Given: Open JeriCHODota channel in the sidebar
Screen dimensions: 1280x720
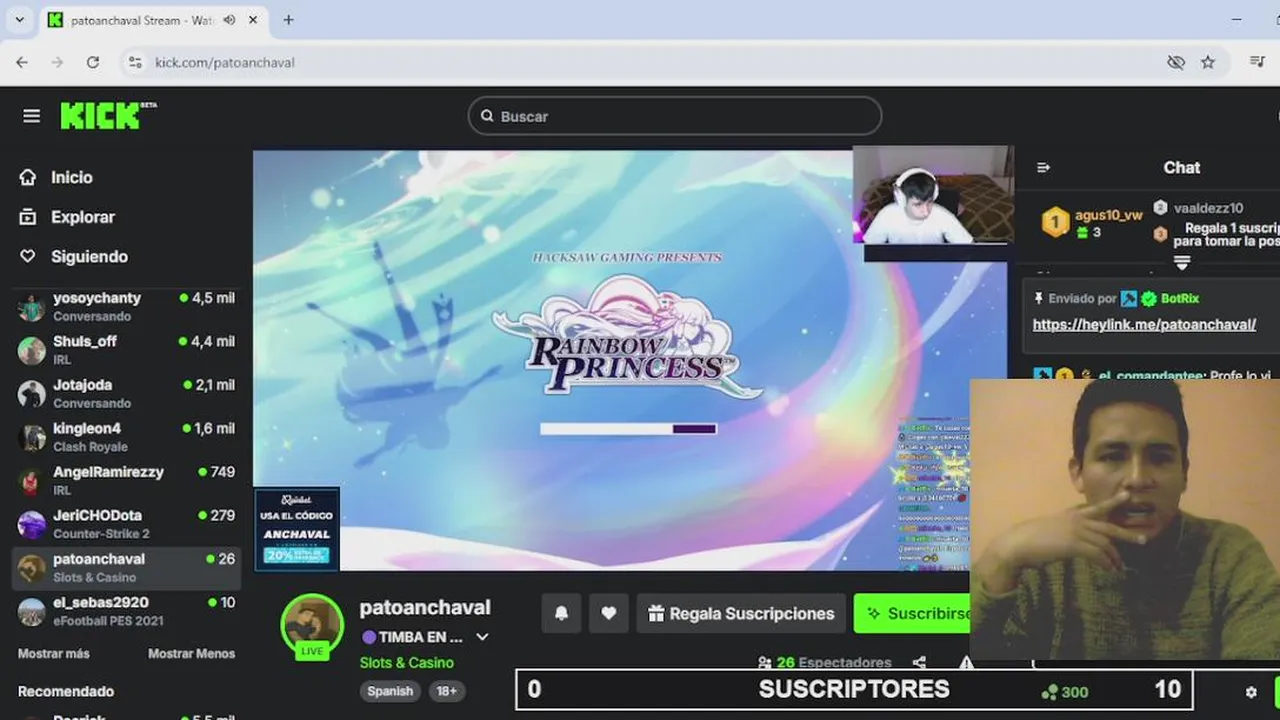Looking at the screenshot, I should point(126,524).
